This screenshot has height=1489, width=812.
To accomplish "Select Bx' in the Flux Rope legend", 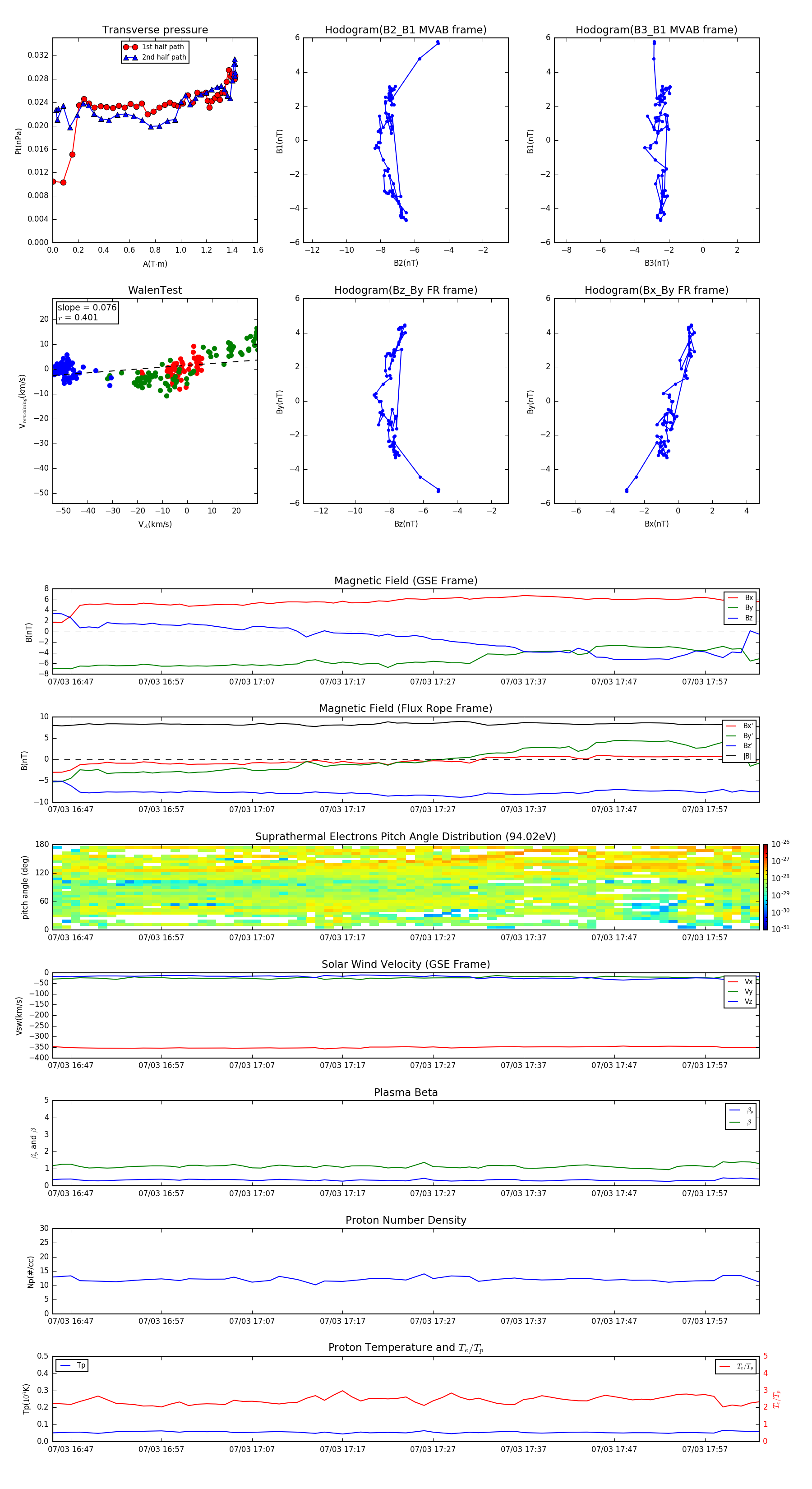I will 740,726.
